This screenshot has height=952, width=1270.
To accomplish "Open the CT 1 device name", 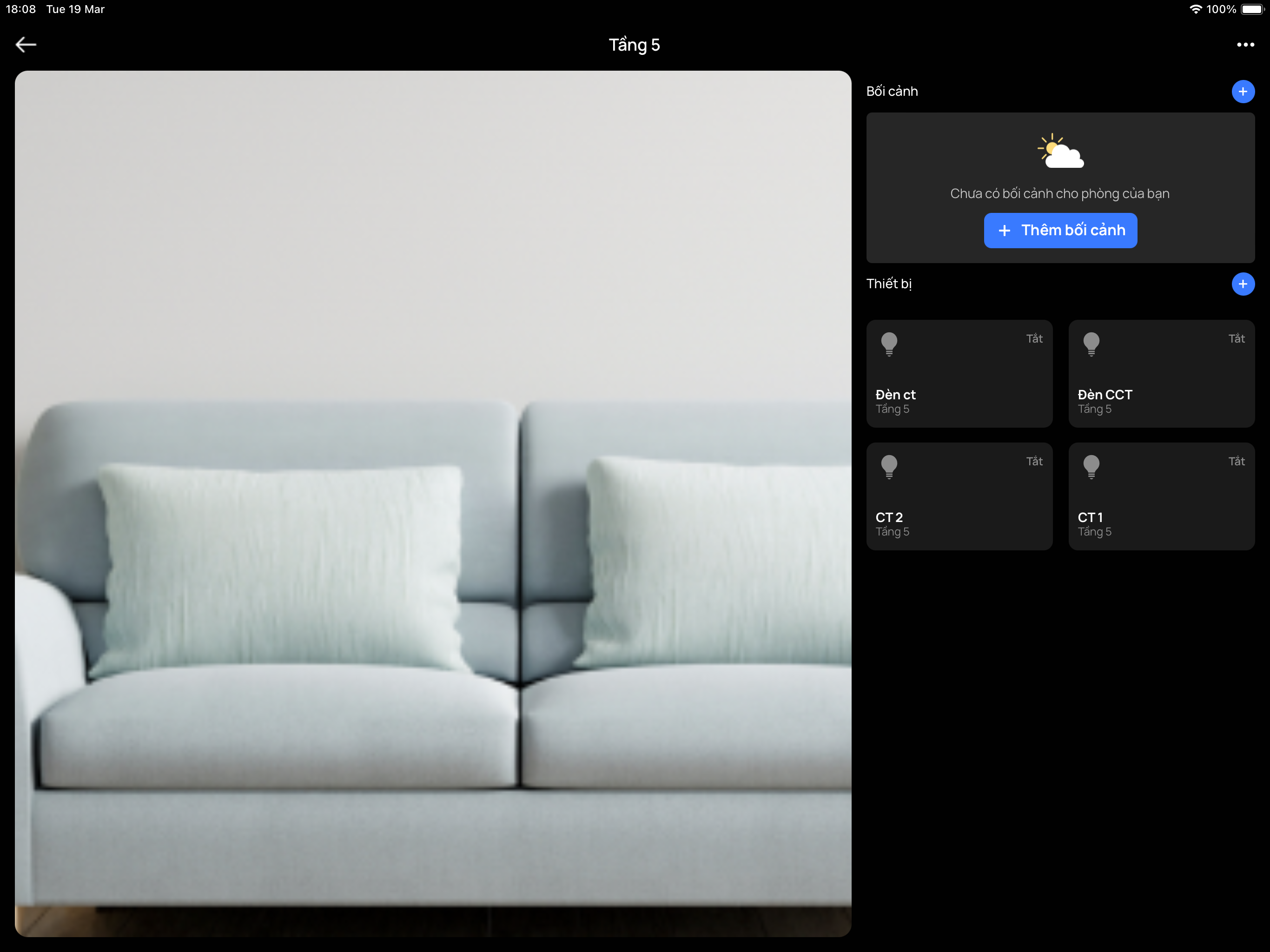I will point(1090,517).
